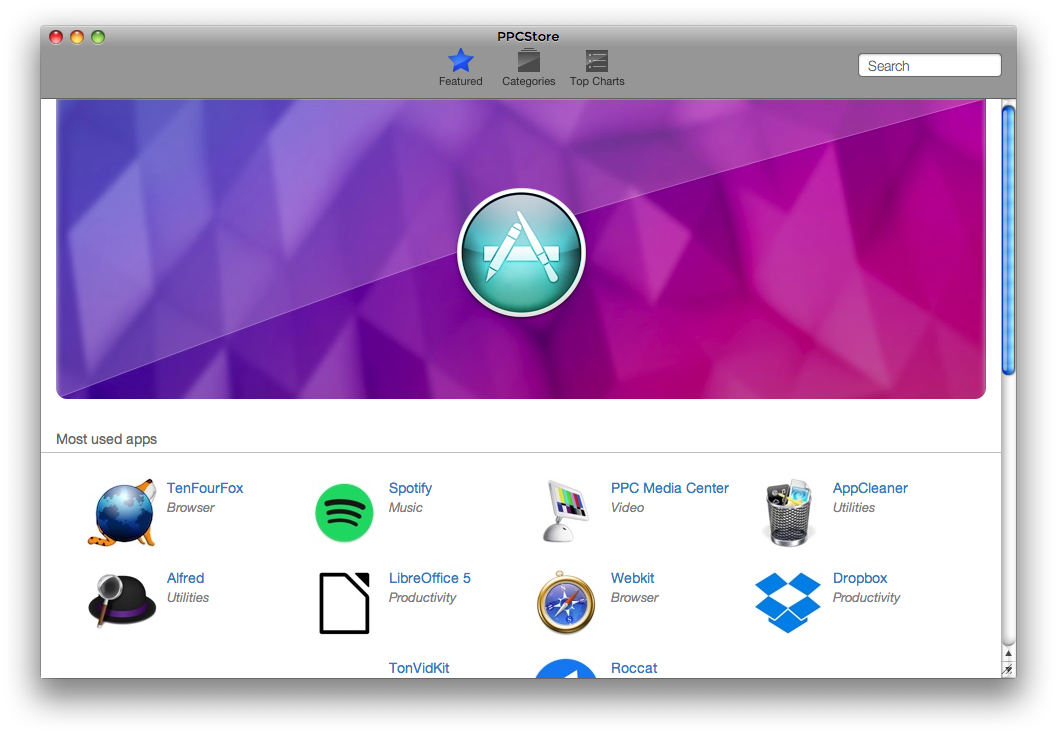Click the AppCleaner trash can icon

788,512
